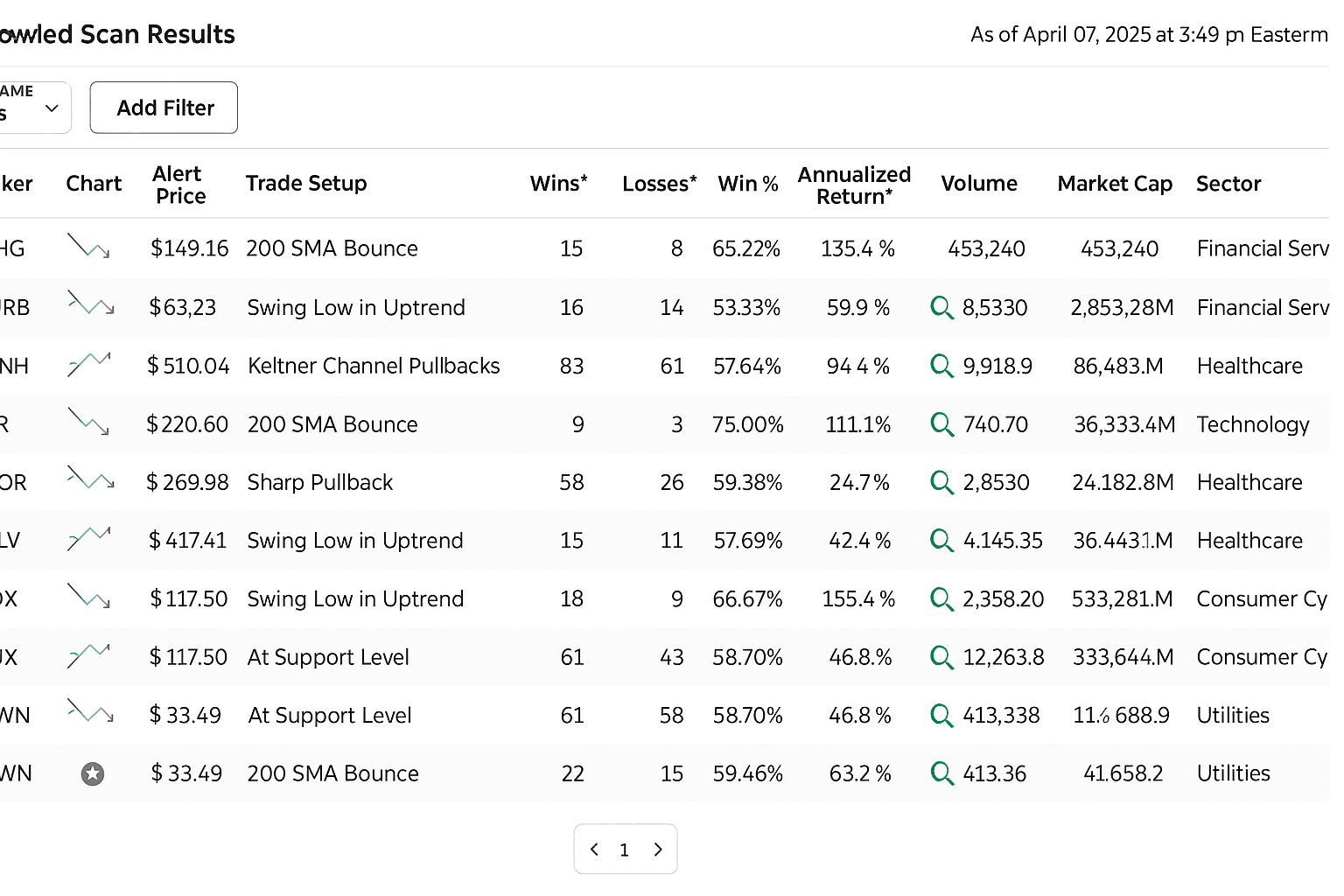Open chart icon for At Support Level $33.49 row

[x=90, y=712]
